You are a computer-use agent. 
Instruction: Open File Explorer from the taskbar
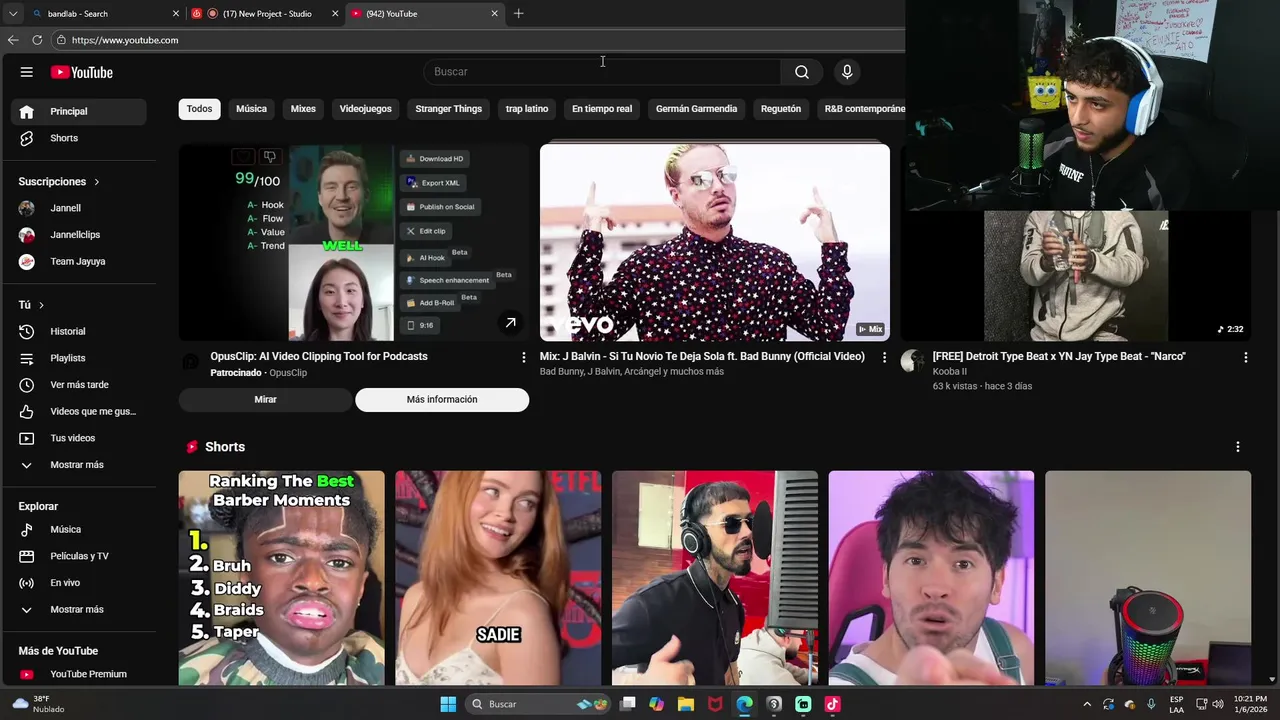pyautogui.click(x=686, y=704)
